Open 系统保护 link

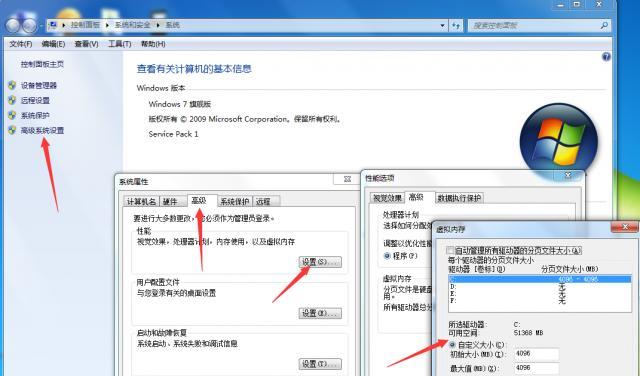(36, 116)
